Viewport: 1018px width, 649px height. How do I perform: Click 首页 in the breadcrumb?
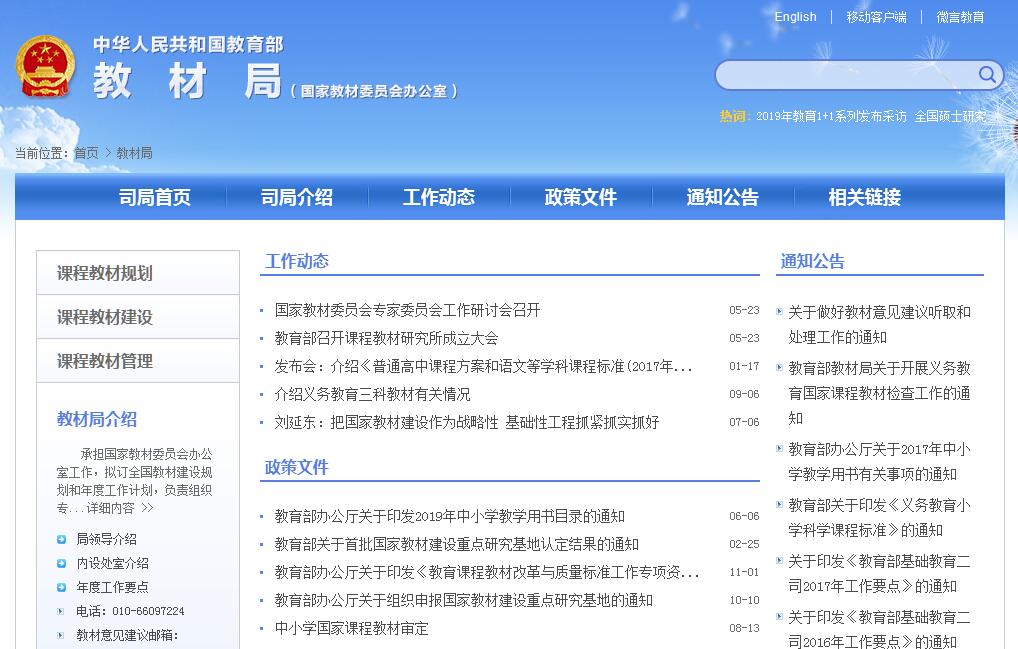click(86, 153)
